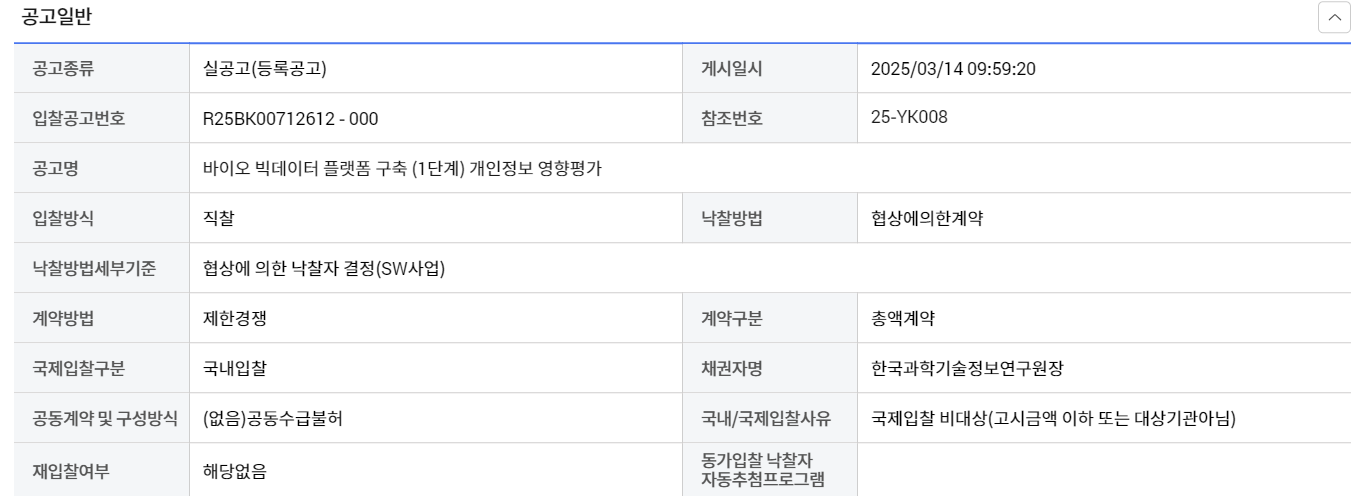Select the 제한경쟁 value
This screenshot has height=496, width=1352.
click(x=234, y=319)
